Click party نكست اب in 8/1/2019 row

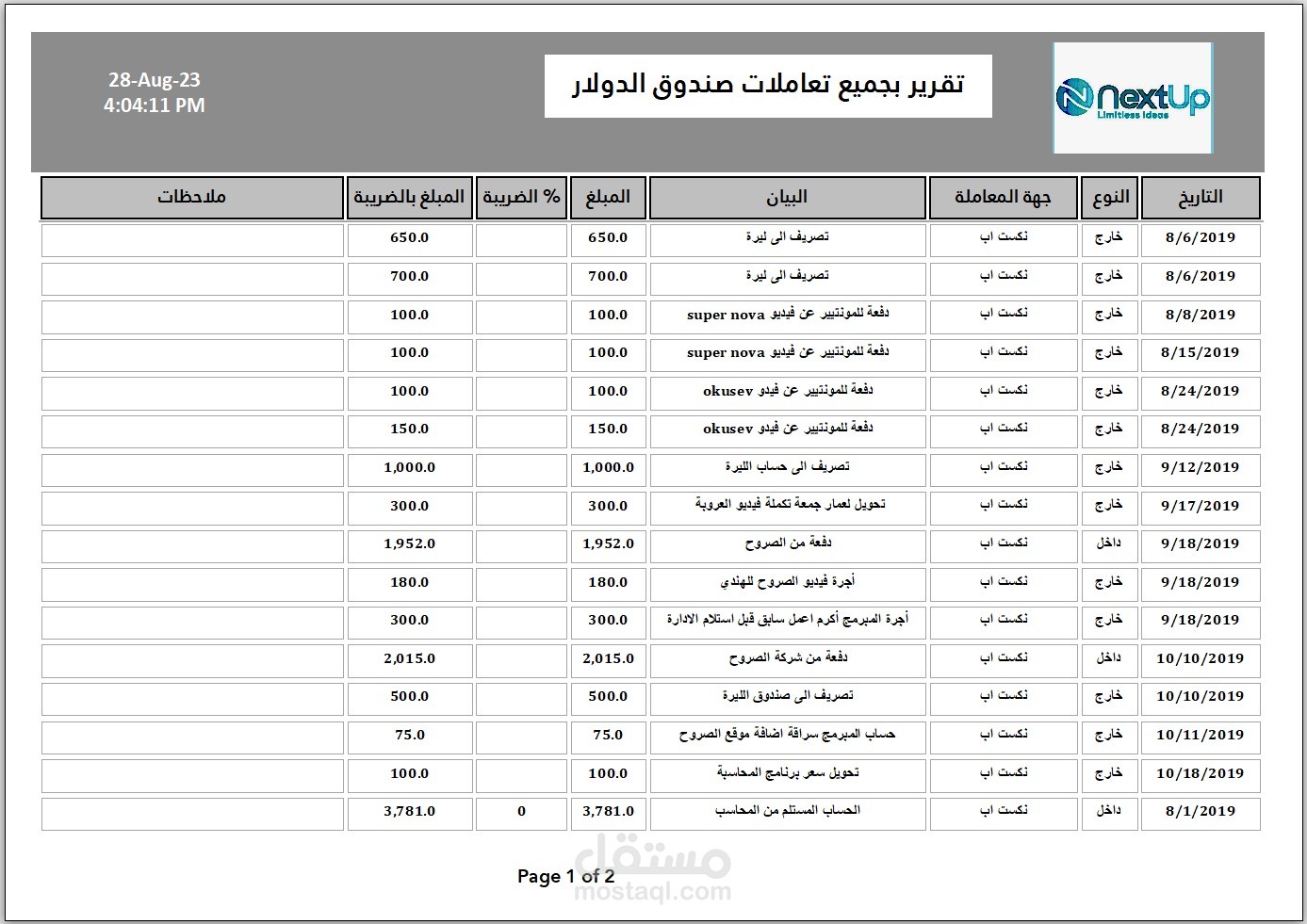pyautogui.click(x=1003, y=812)
